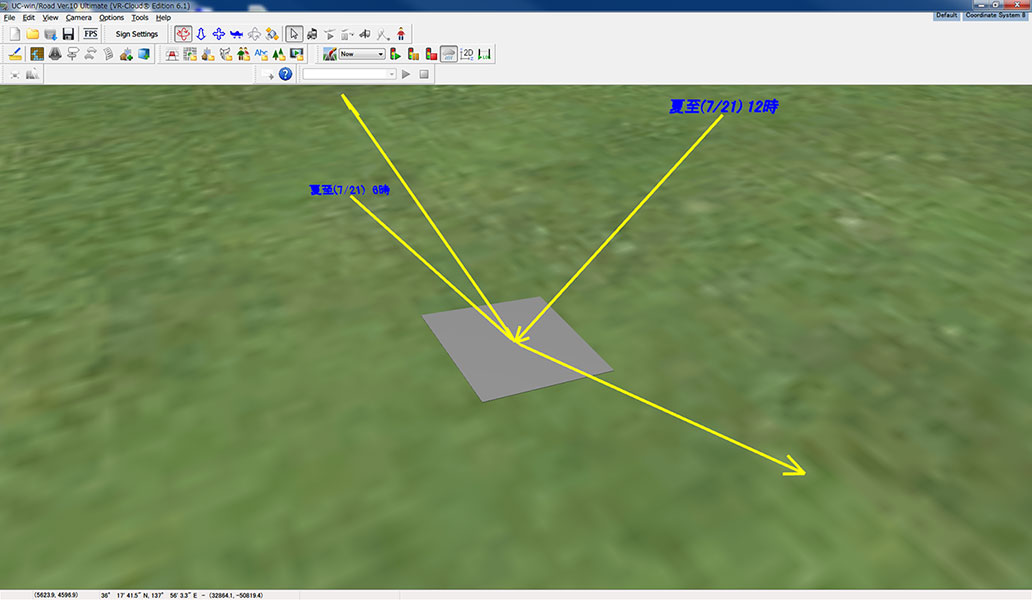
Task: Open the Options menu
Action: [111, 18]
